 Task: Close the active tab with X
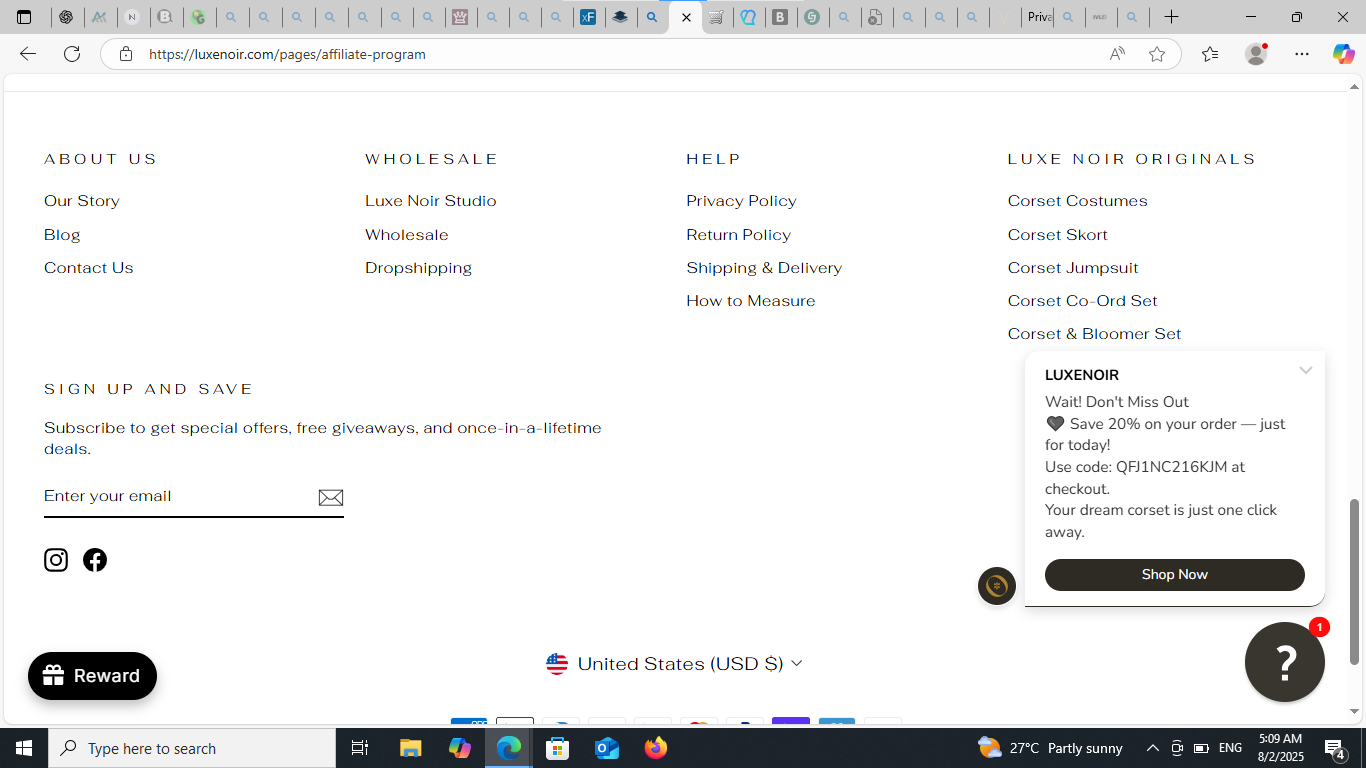pyautogui.click(x=686, y=17)
